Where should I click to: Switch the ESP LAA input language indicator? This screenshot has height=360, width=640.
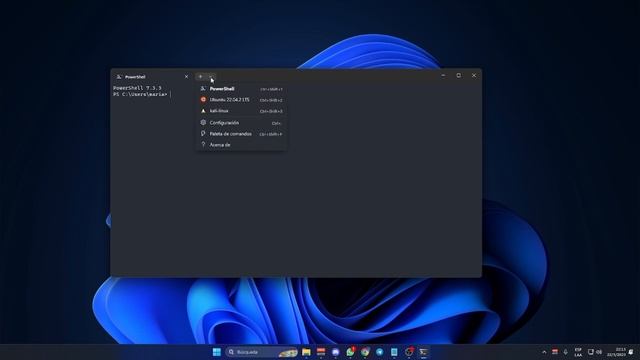pos(578,352)
